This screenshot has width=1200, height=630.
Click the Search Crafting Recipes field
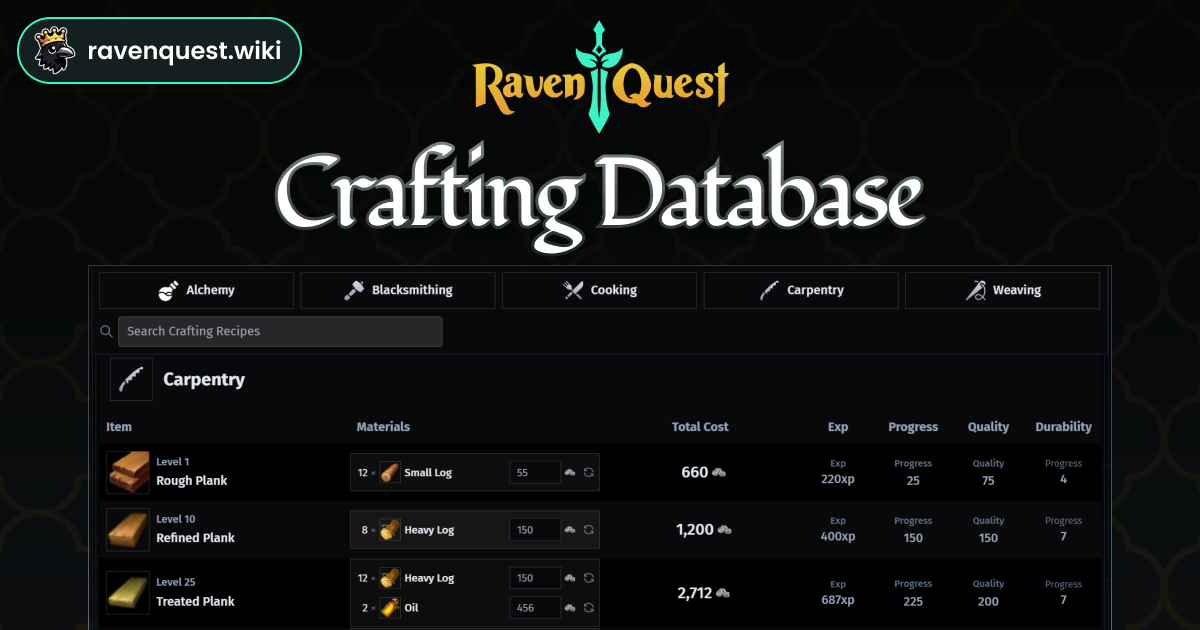coord(280,331)
